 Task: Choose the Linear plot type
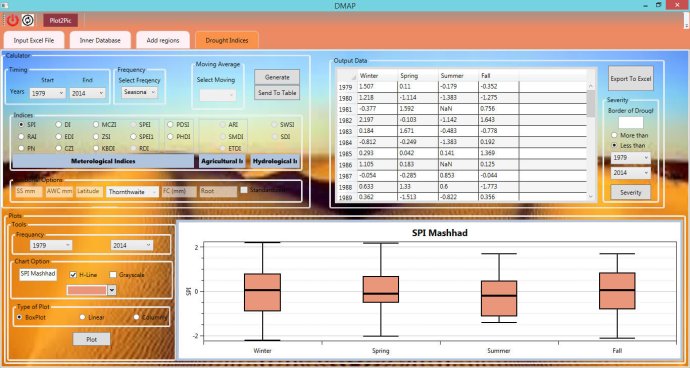83,317
